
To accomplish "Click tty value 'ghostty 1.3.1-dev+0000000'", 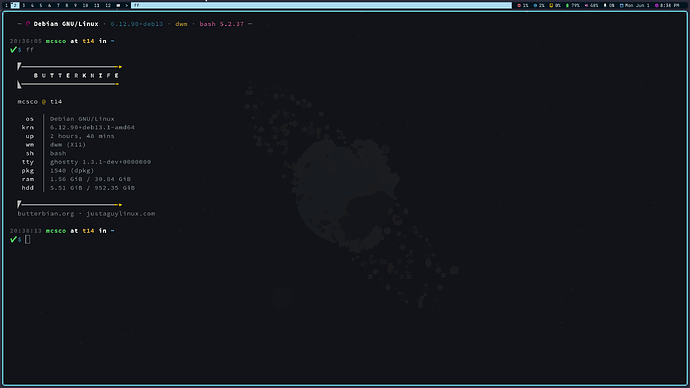I will point(100,161).
